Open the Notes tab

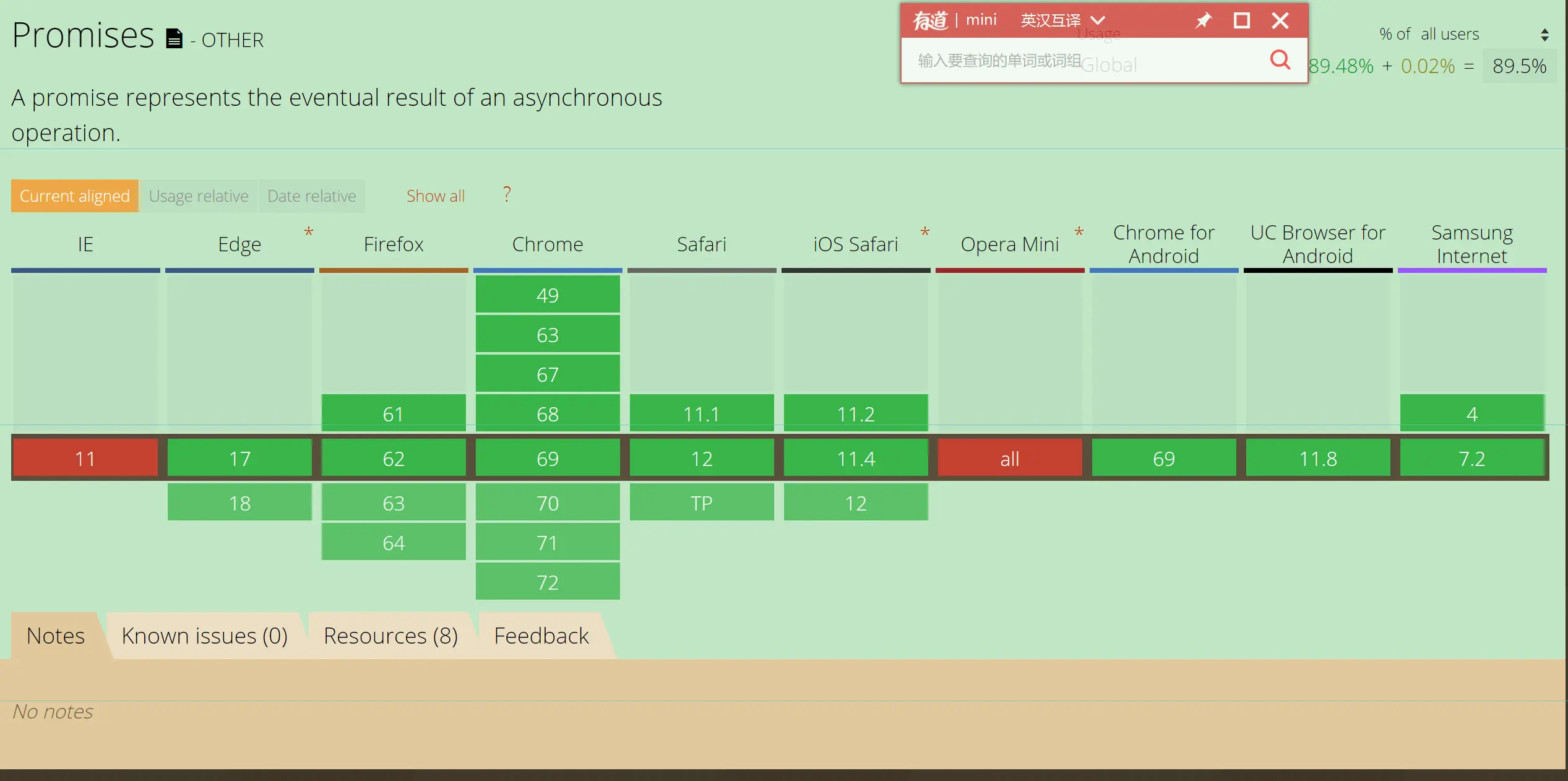(56, 636)
